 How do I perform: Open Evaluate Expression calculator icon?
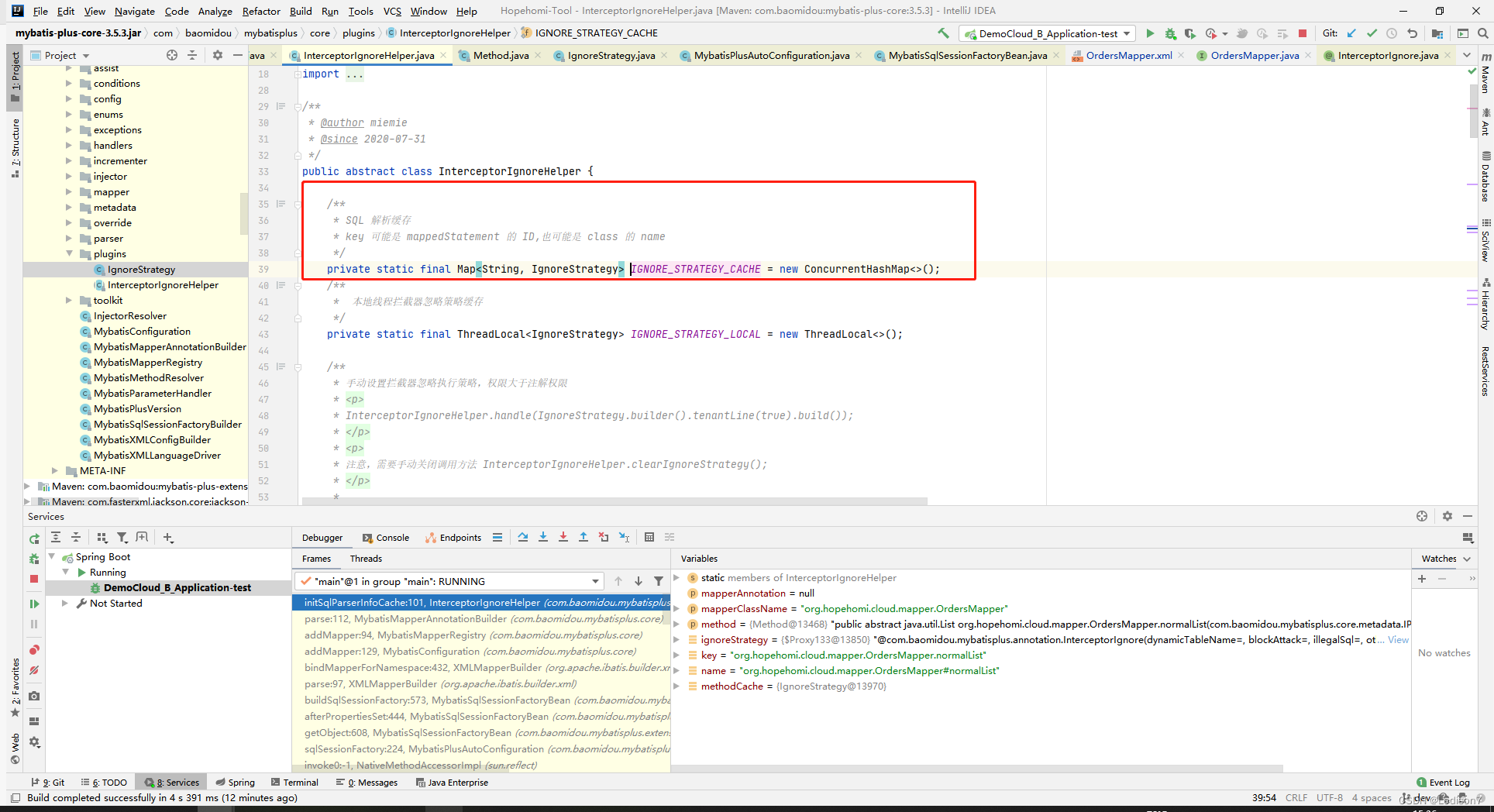pyautogui.click(x=649, y=537)
